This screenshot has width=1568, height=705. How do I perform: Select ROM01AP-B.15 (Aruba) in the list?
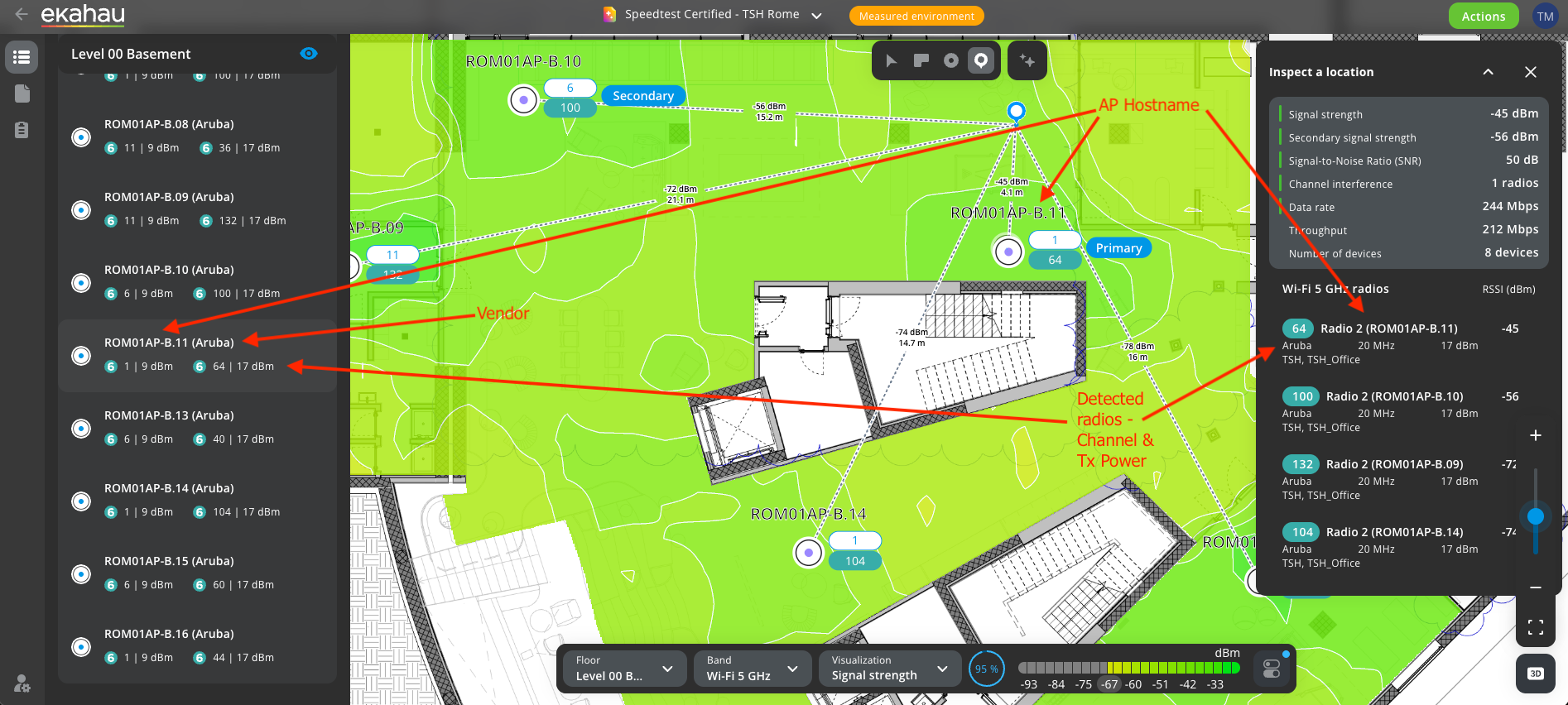coord(197,573)
